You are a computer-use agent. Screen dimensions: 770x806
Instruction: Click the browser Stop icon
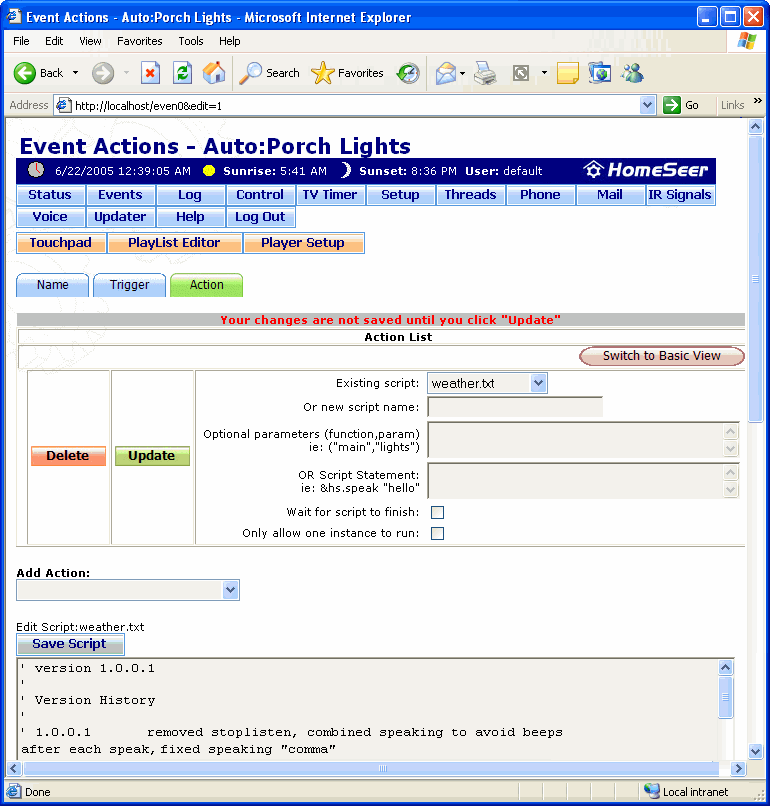pos(150,74)
